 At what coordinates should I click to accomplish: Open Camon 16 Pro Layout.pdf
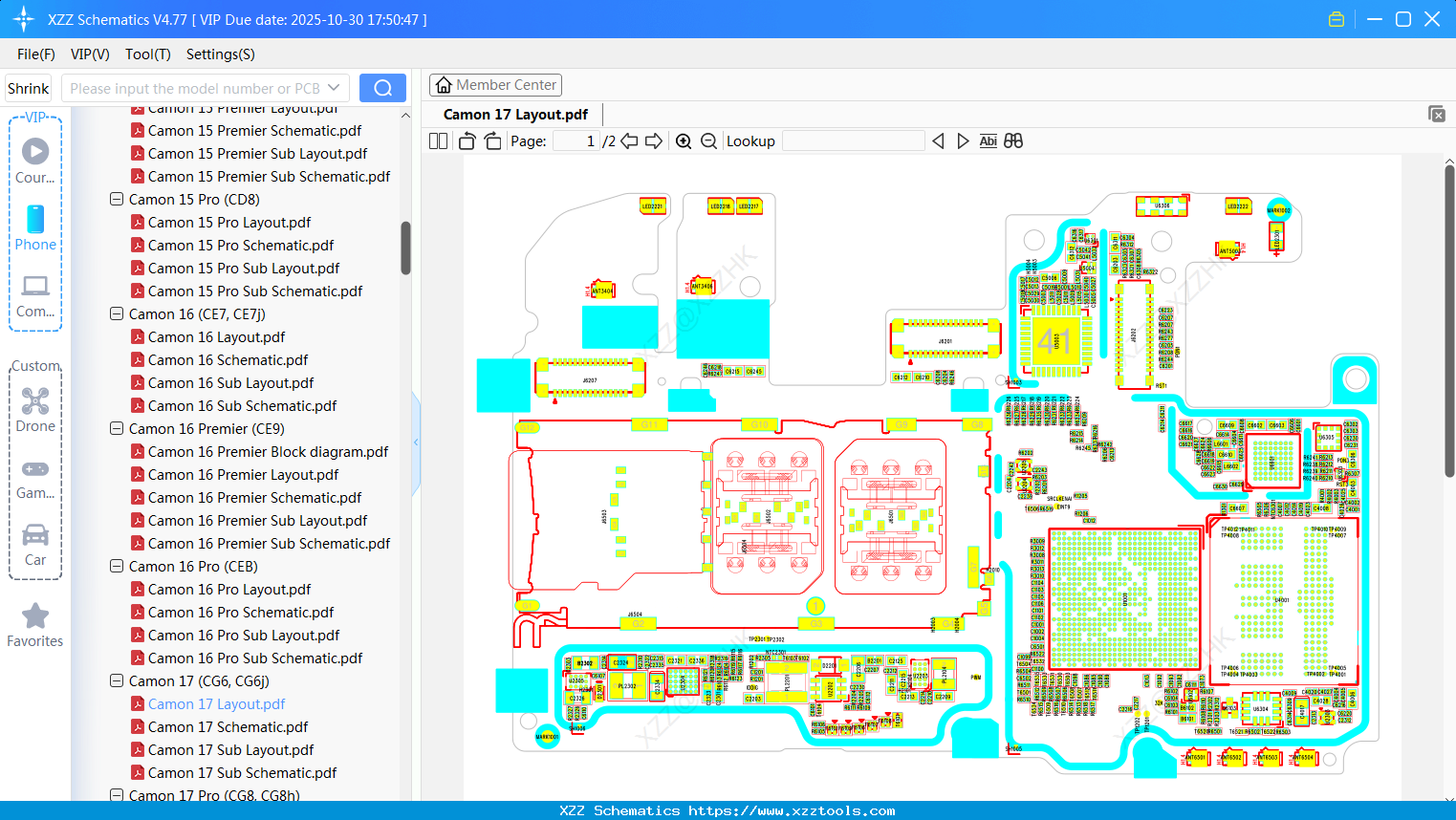229,590
